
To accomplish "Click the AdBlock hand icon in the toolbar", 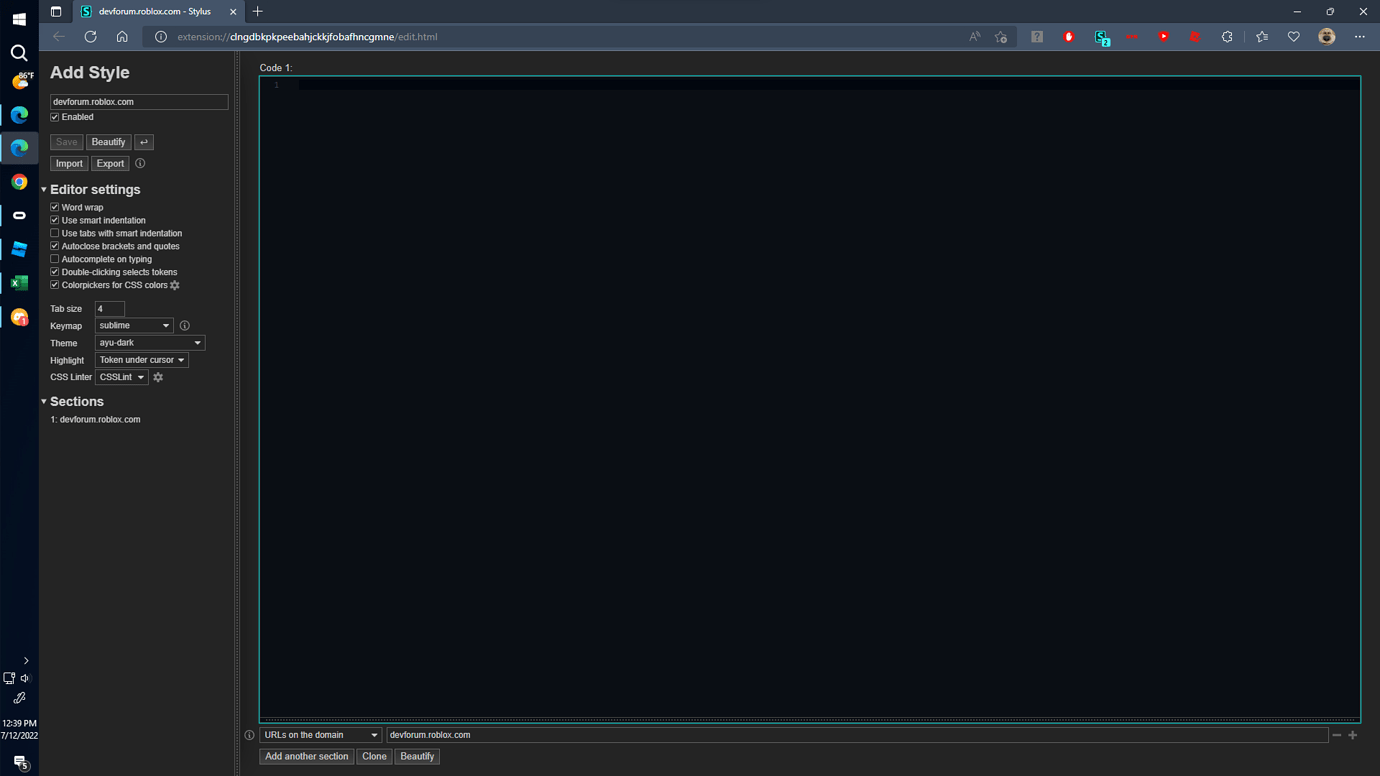I will click(1069, 37).
